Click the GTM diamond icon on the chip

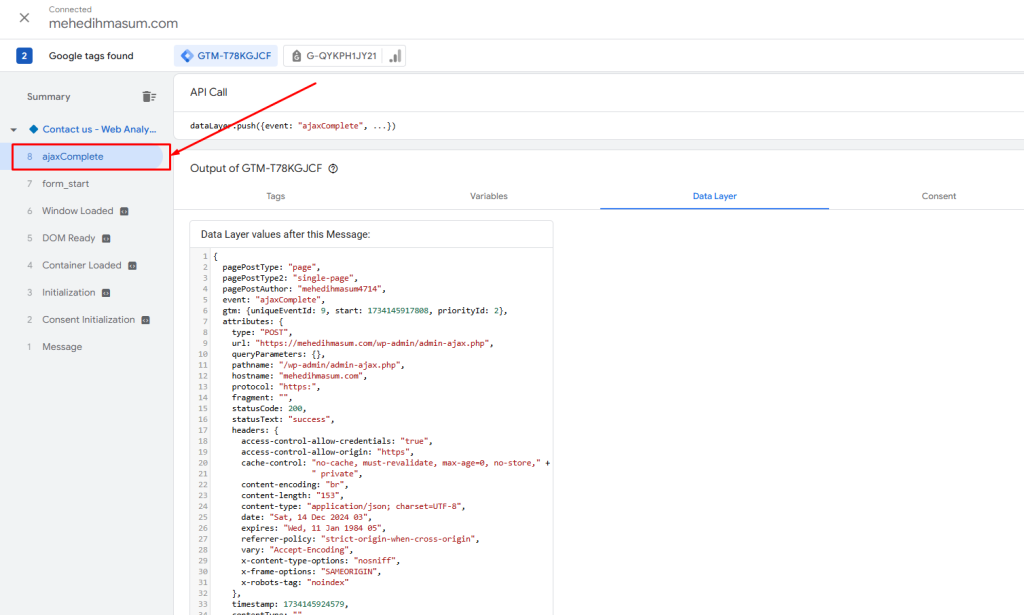(x=187, y=56)
